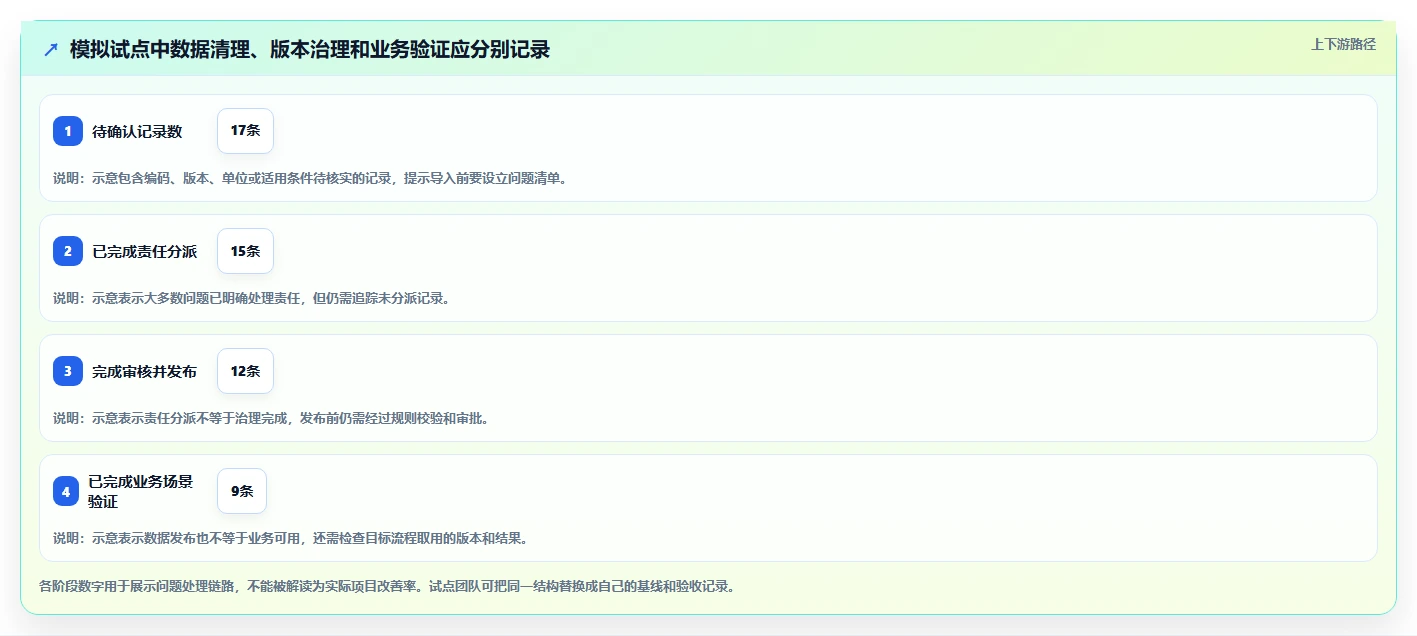Select step badge number 4

click(66, 491)
